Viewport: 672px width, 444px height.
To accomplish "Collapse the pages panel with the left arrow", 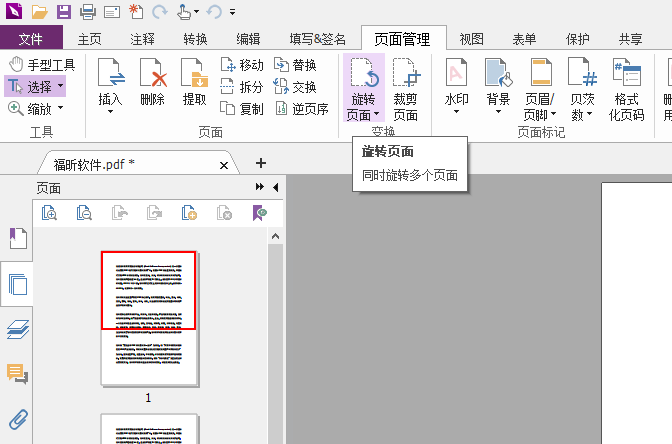I will pyautogui.click(x=276, y=187).
